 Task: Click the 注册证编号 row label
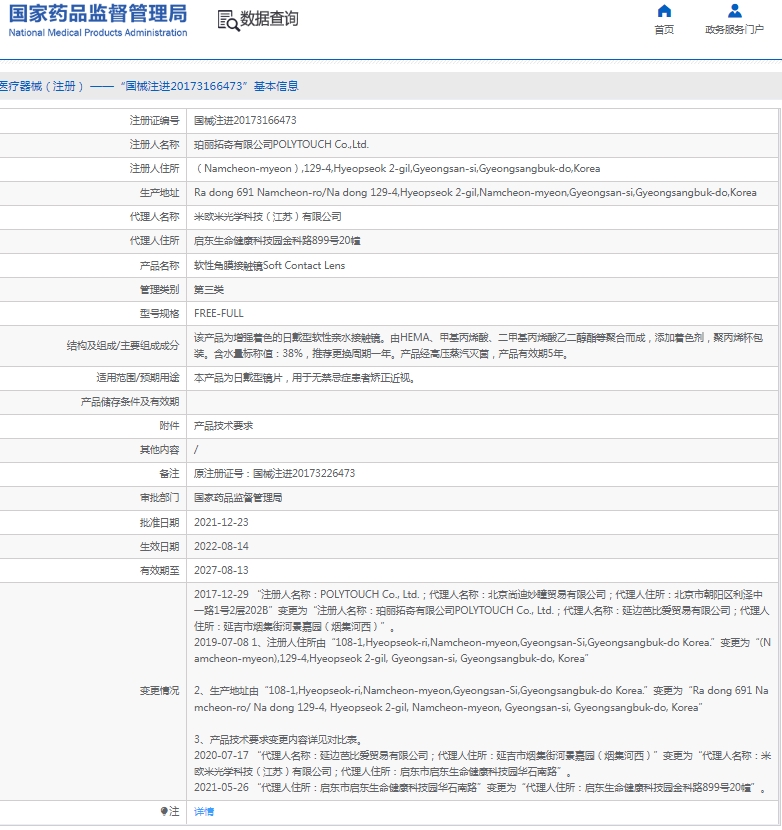coord(155,121)
